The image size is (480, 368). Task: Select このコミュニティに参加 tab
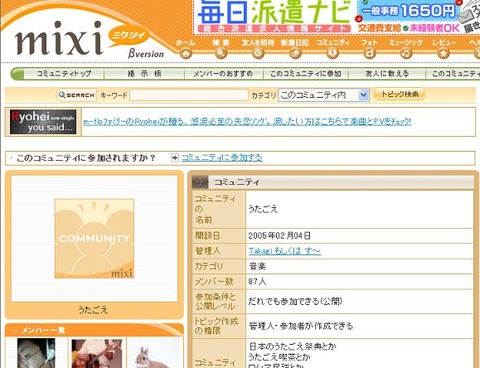click(306, 74)
